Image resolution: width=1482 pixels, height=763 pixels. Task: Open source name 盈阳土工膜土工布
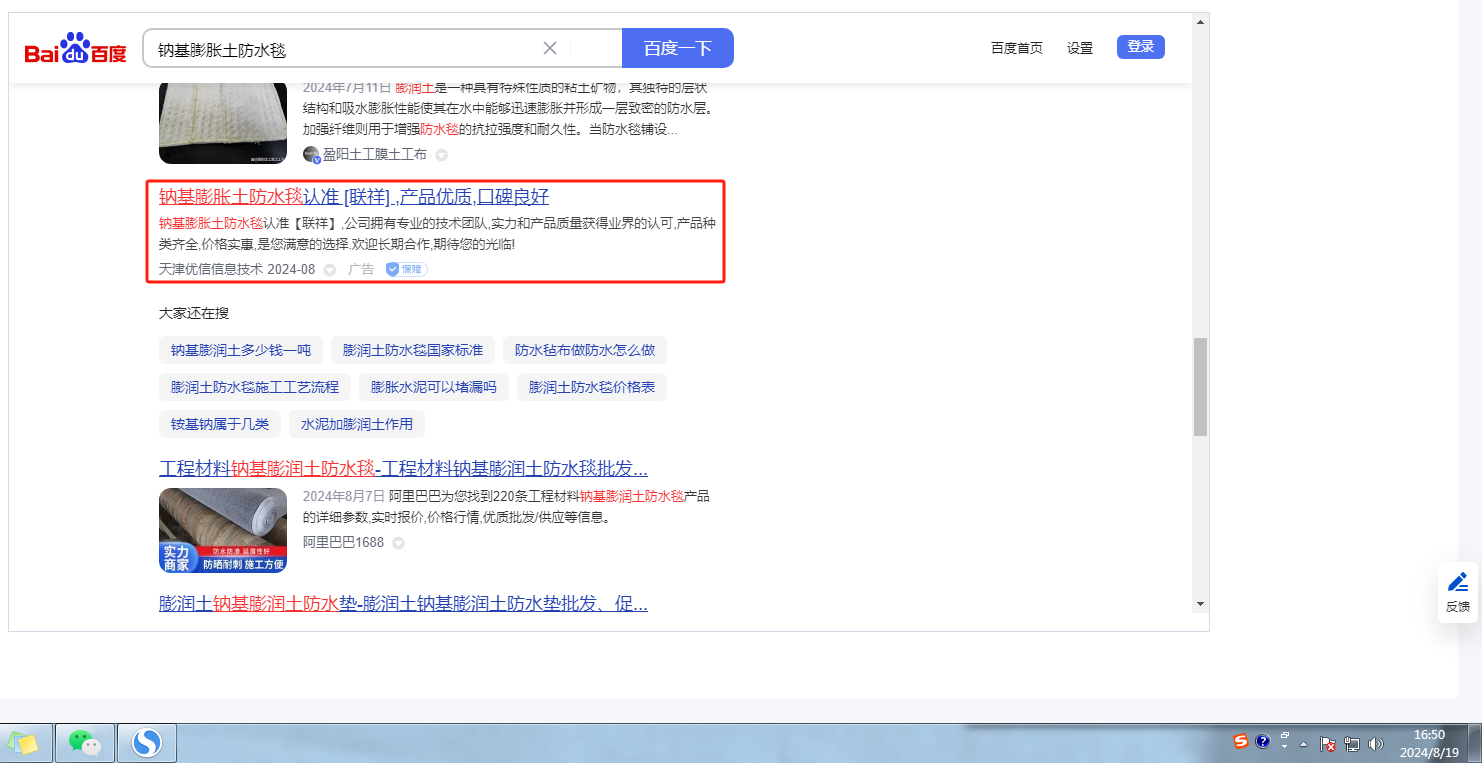tap(375, 154)
